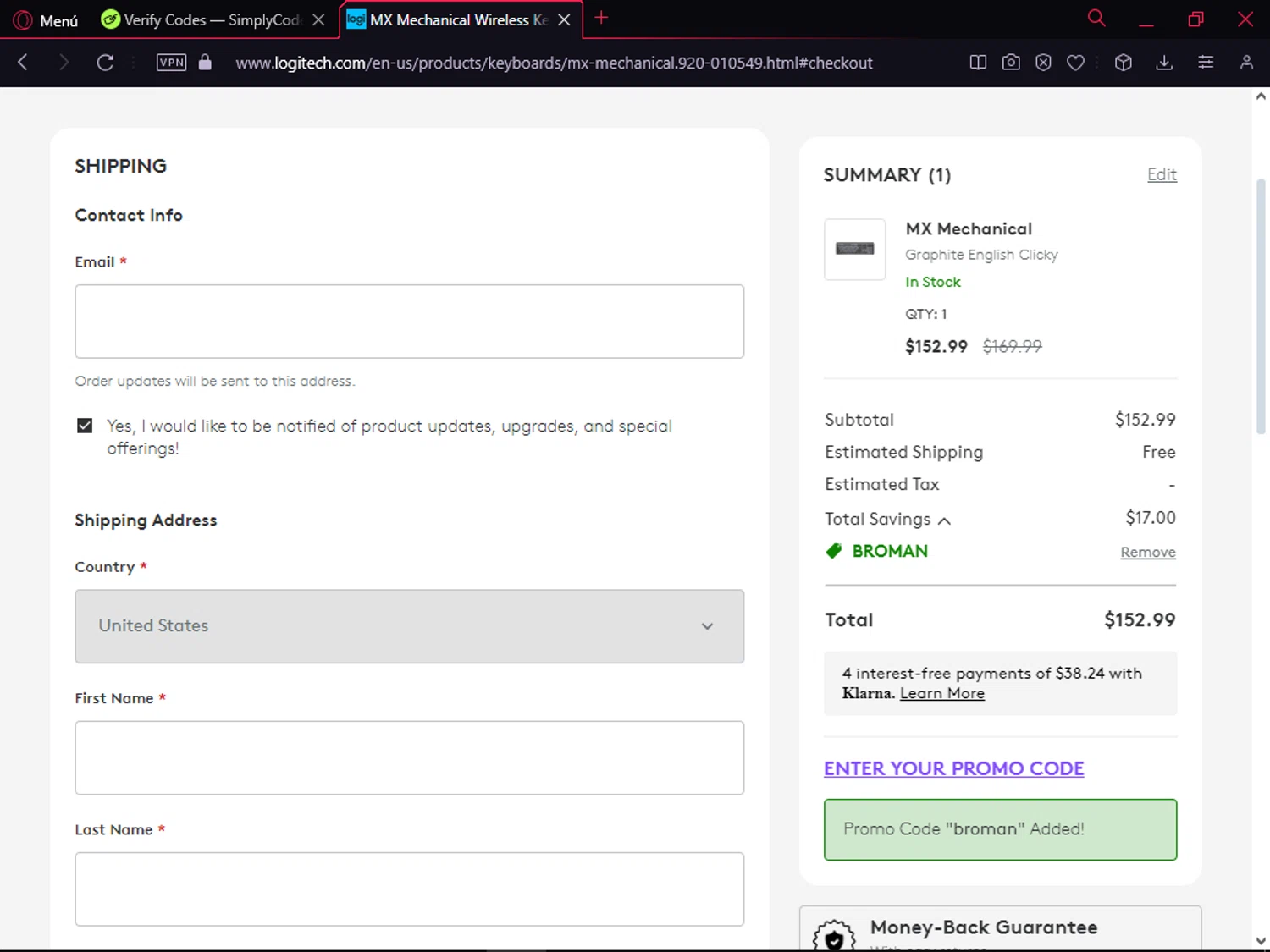
Task: Open the easy setup sliders icon
Action: tap(1206, 62)
